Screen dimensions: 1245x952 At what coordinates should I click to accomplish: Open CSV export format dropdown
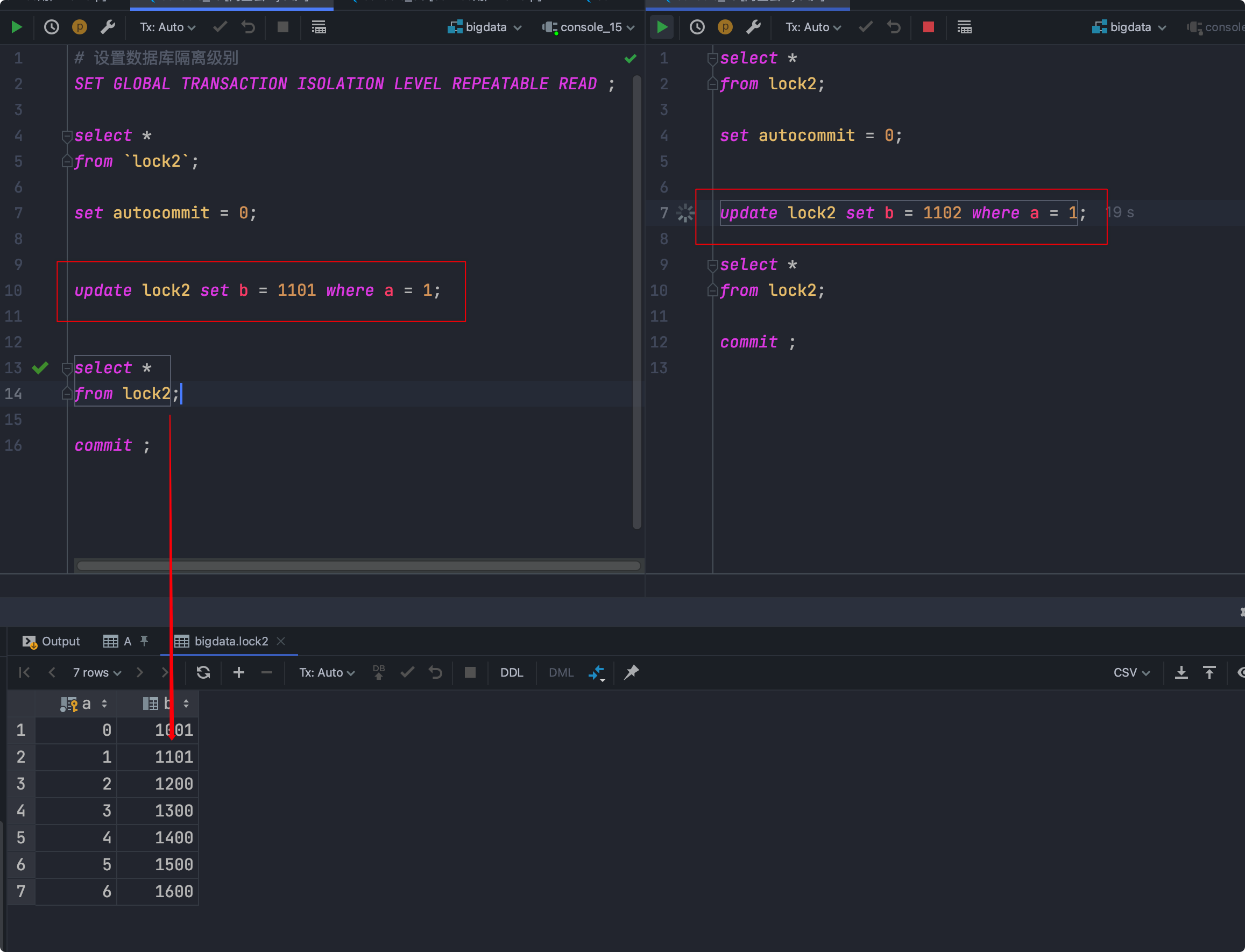point(1131,672)
